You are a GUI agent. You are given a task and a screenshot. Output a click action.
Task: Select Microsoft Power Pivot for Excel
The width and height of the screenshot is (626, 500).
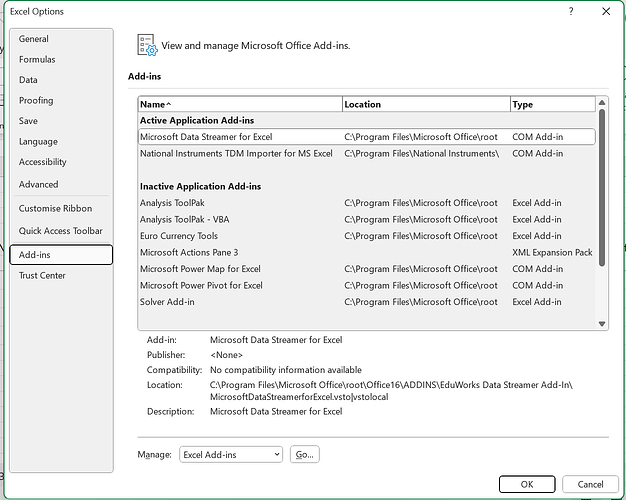pos(366,286)
